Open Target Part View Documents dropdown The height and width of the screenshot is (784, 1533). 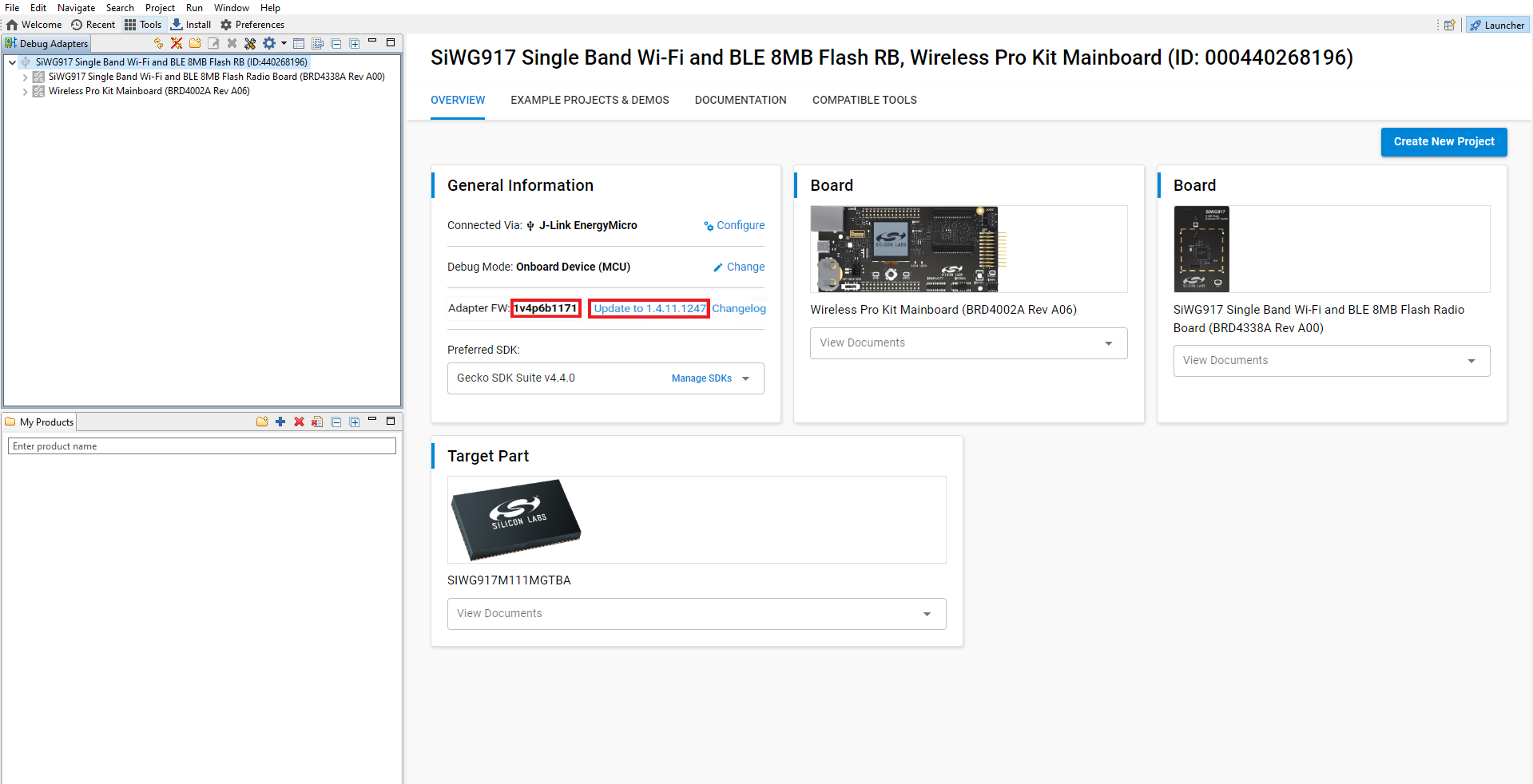click(x=927, y=614)
